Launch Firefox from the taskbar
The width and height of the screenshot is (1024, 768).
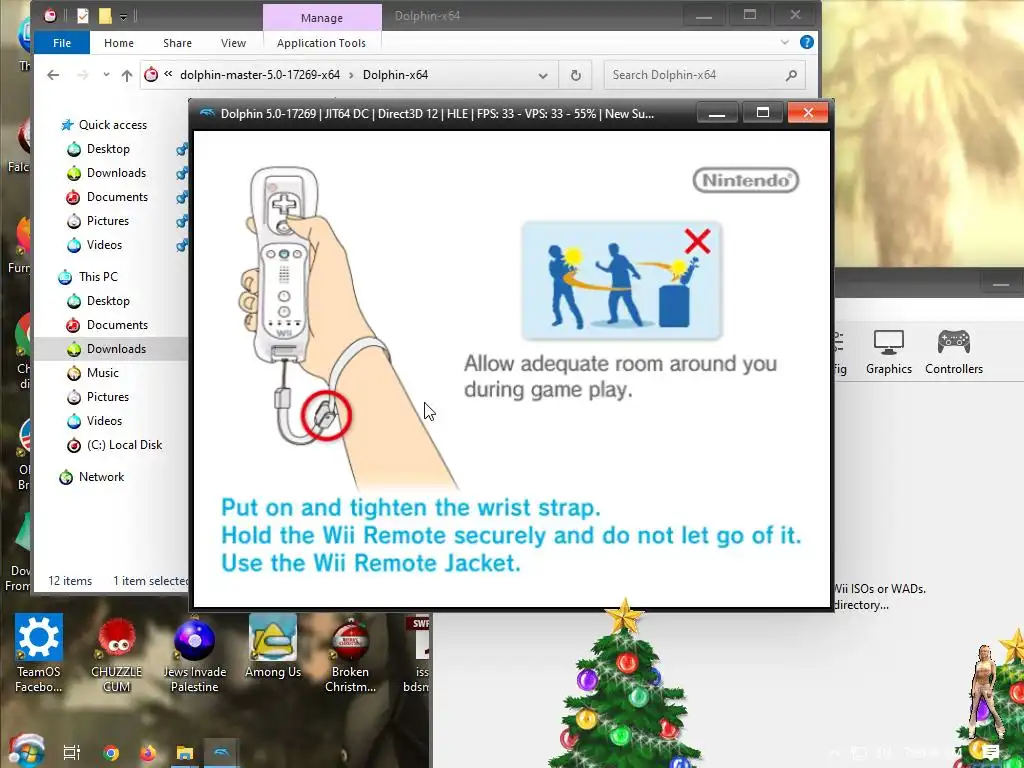148,753
